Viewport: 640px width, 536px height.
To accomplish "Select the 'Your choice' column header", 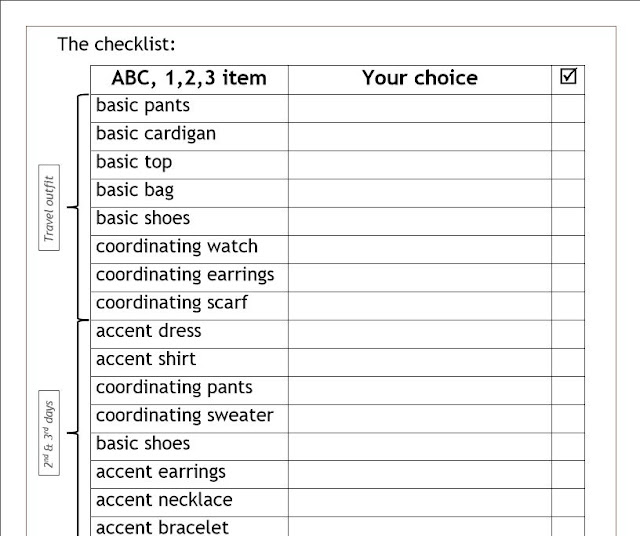I will [x=419, y=78].
